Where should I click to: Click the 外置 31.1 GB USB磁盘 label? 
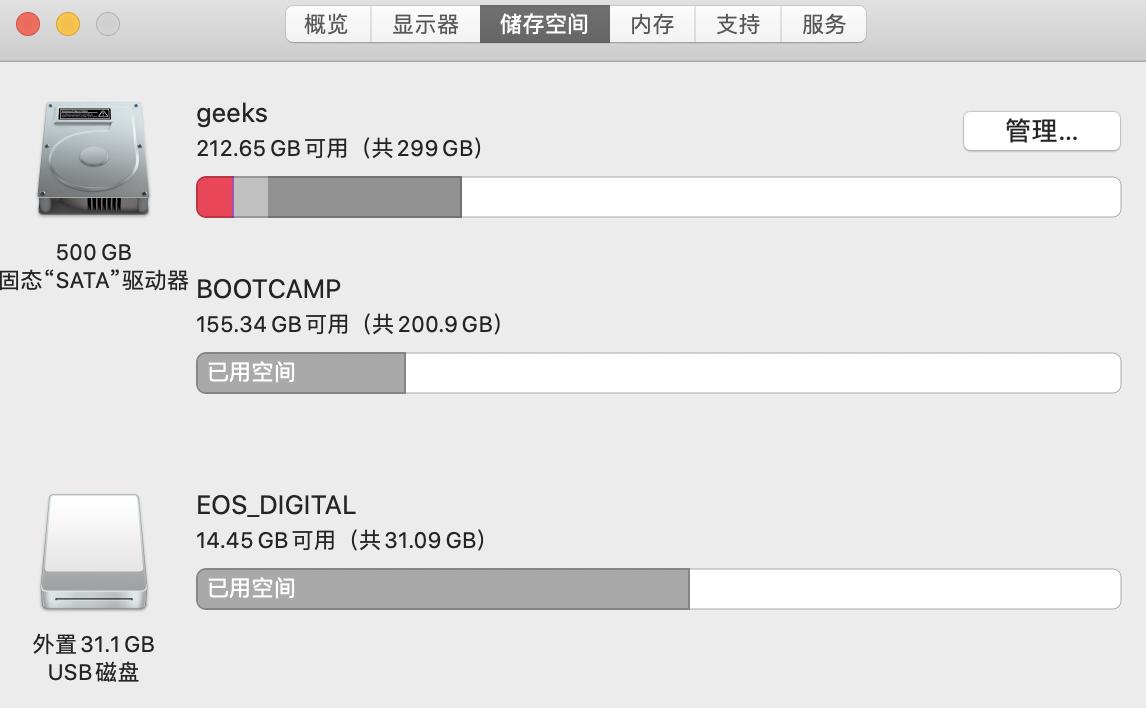(x=93, y=658)
